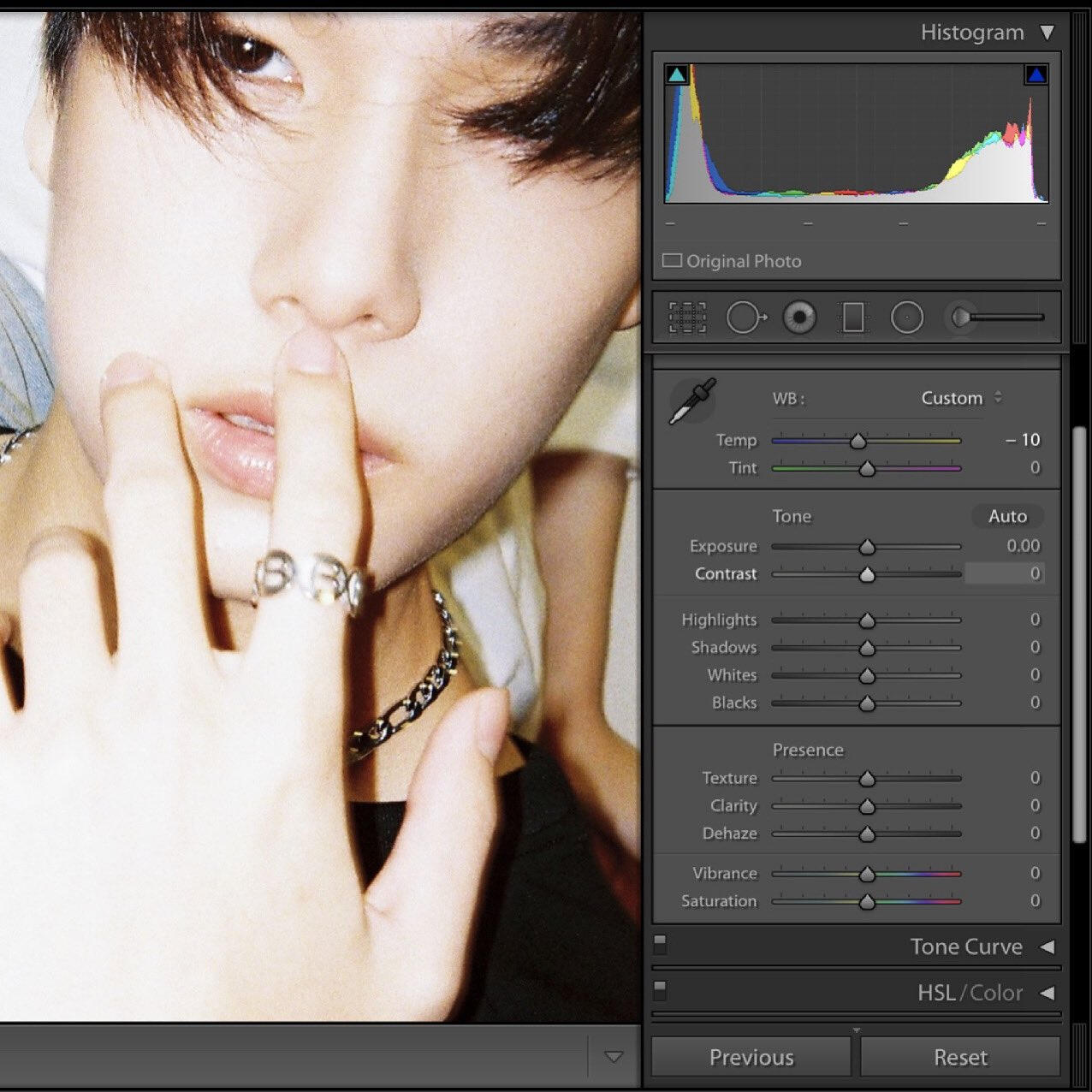The image size is (1092, 1092).
Task: Pick the White Balance eyedropper
Action: click(691, 401)
